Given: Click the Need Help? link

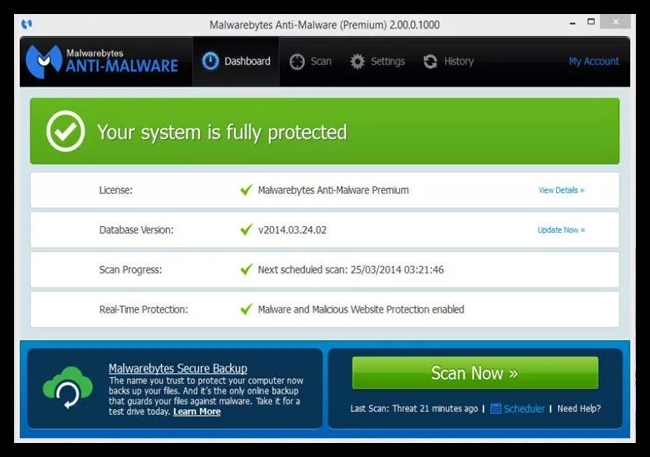Looking at the screenshot, I should pyautogui.click(x=579, y=408).
